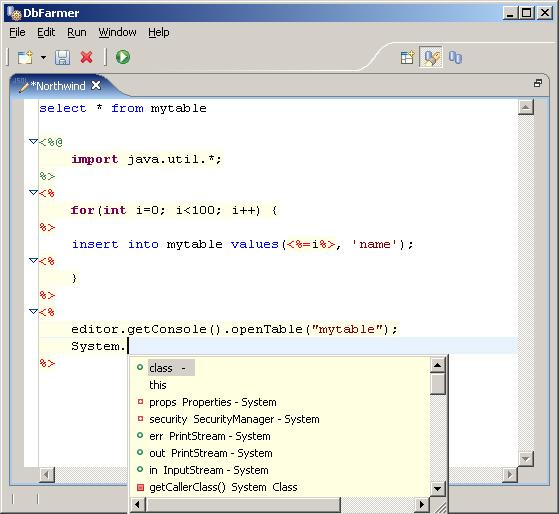This screenshot has width=559, height=514.
Task: Collapse the fold marker beside the editor.getConsole block
Action: click(34, 312)
